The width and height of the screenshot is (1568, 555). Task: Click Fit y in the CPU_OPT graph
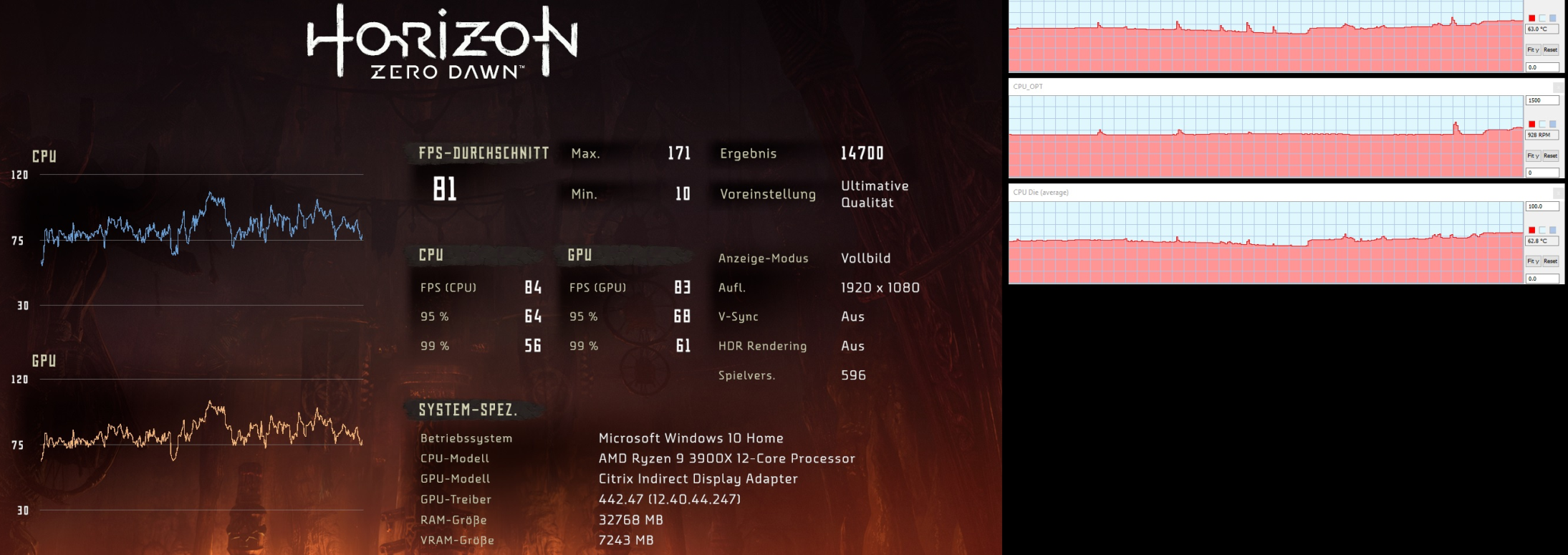[x=1533, y=155]
